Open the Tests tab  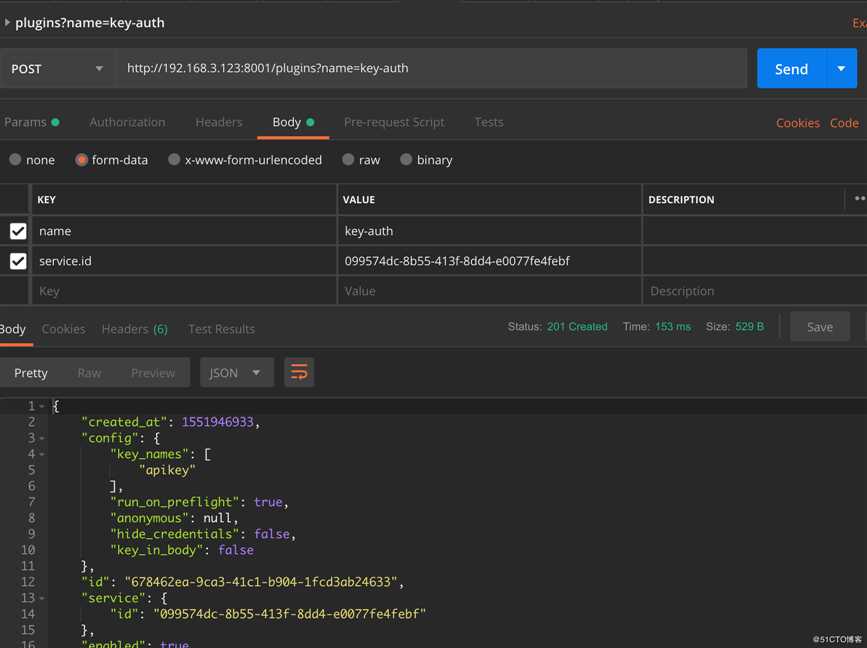(489, 122)
